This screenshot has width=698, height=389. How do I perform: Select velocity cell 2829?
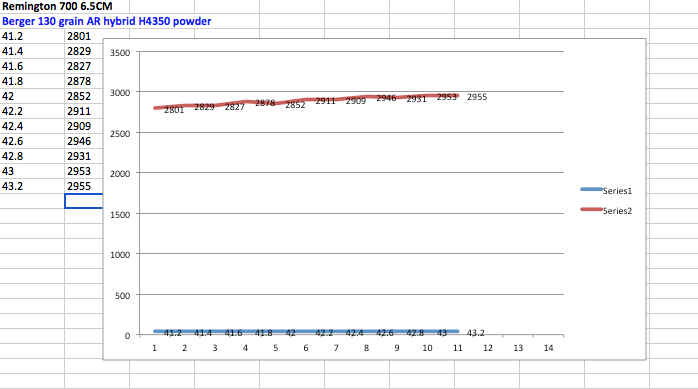tap(84, 51)
